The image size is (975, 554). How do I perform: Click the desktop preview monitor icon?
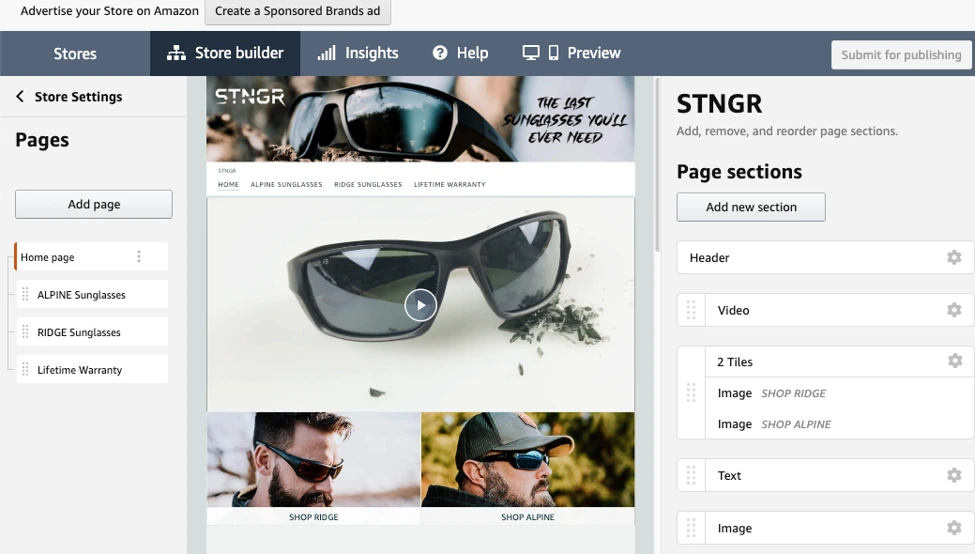[x=530, y=53]
